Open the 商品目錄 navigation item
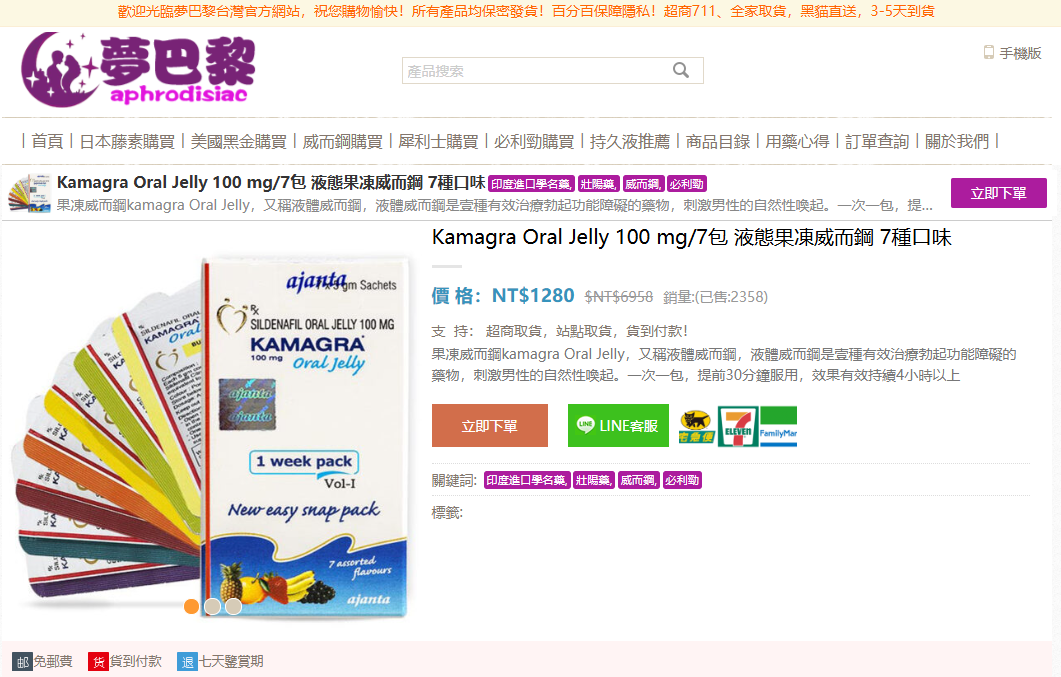The image size is (1061, 677). (x=718, y=141)
